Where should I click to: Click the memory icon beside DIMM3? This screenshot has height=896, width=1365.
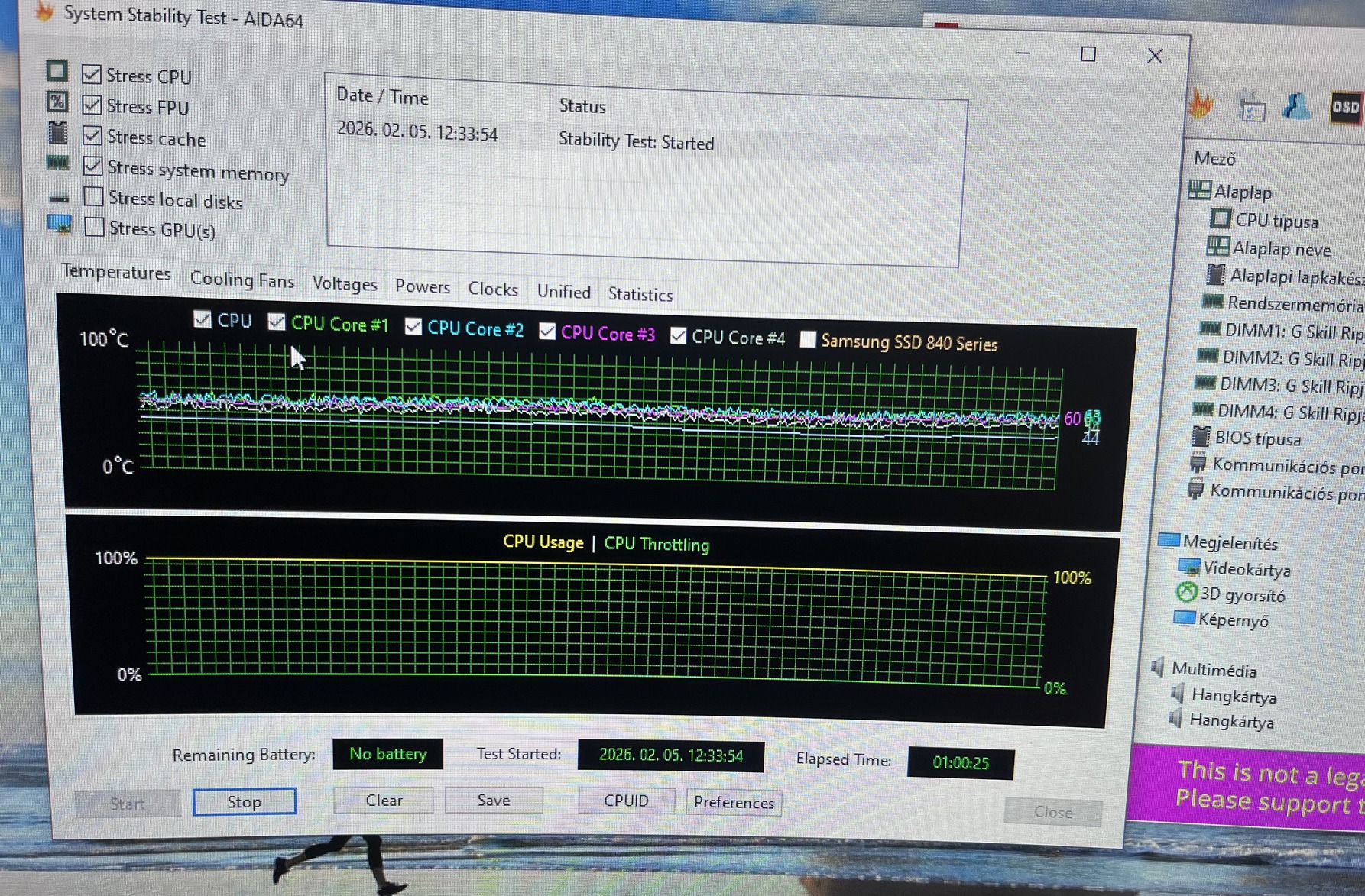1205,382
